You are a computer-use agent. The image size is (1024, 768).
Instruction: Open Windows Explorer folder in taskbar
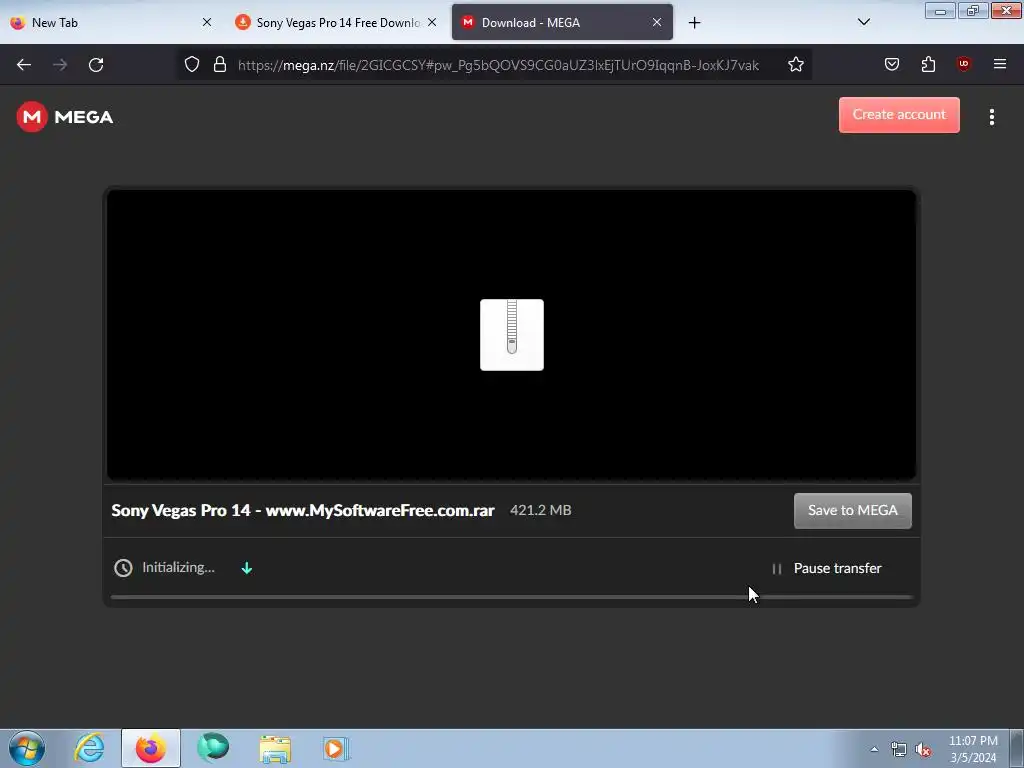(x=275, y=749)
